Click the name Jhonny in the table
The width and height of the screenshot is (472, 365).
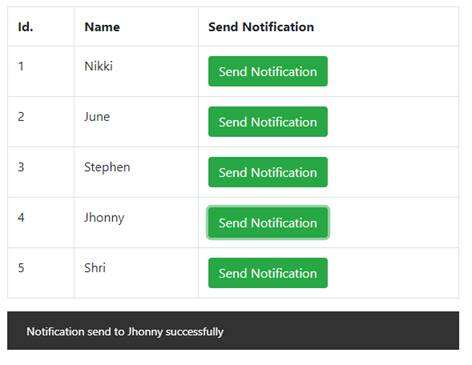click(104, 218)
